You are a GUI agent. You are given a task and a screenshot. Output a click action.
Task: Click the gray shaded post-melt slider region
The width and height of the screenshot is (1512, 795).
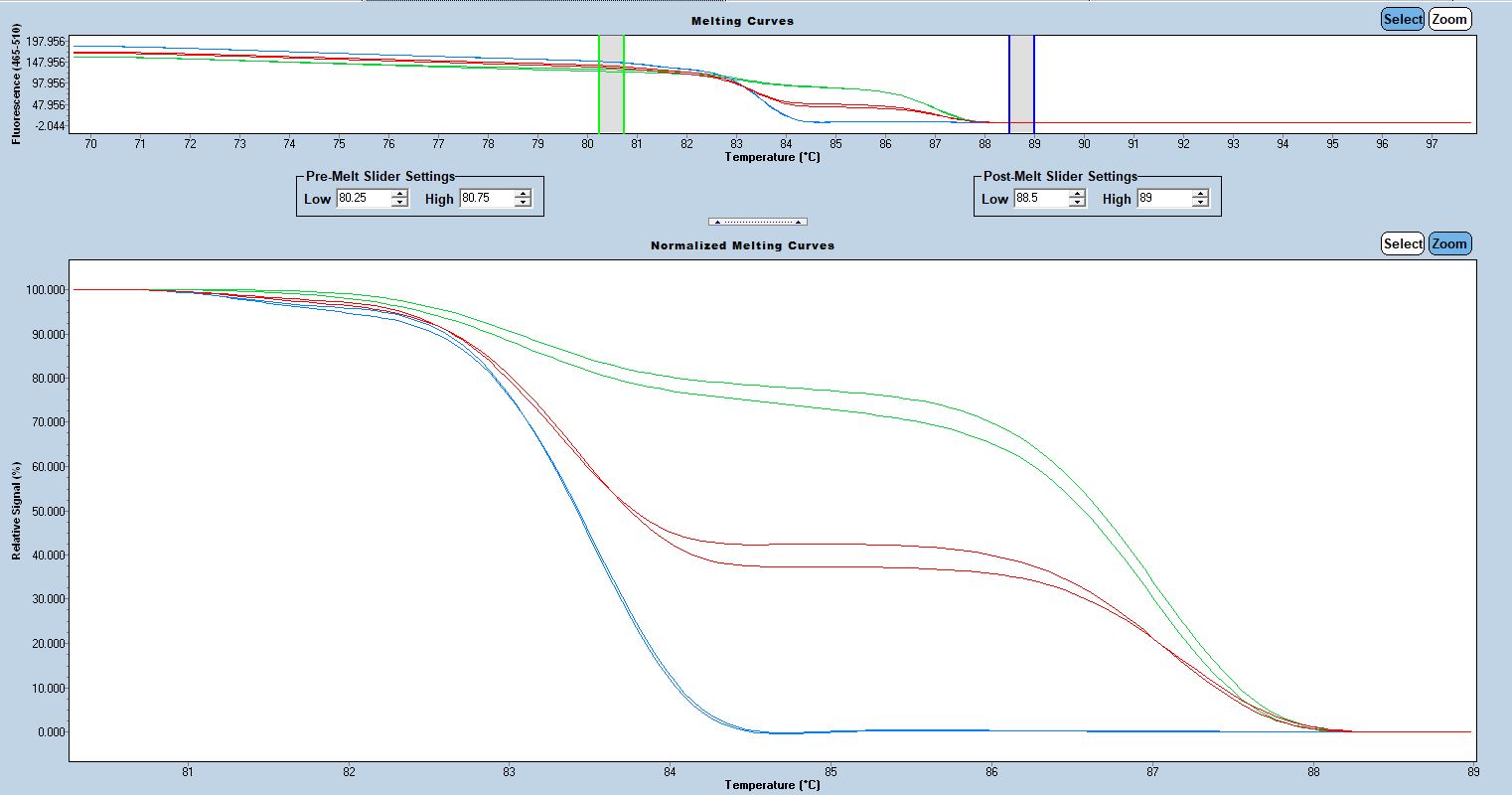pyautogui.click(x=1021, y=84)
